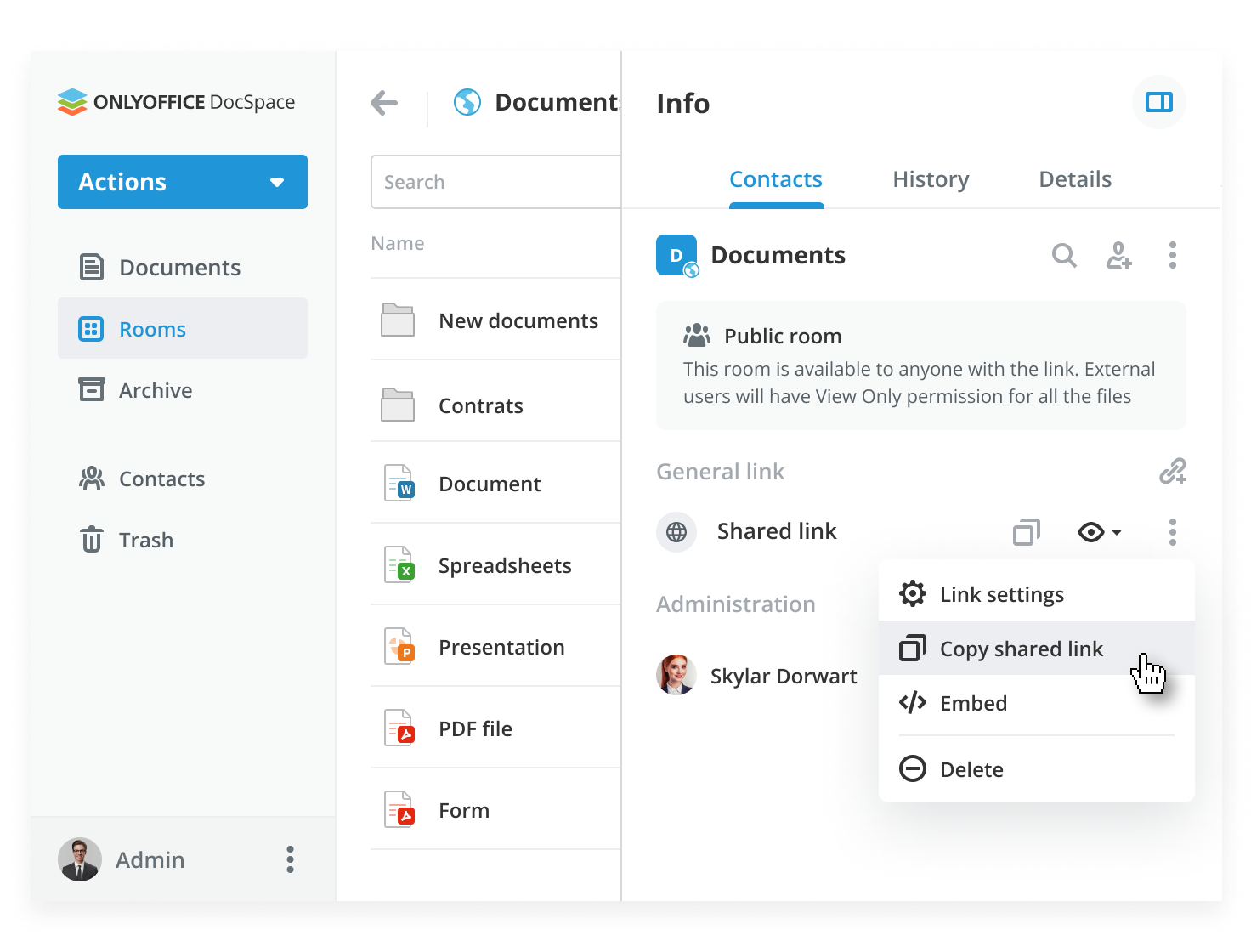
Task: Switch to the Details tab
Action: coord(1075,179)
